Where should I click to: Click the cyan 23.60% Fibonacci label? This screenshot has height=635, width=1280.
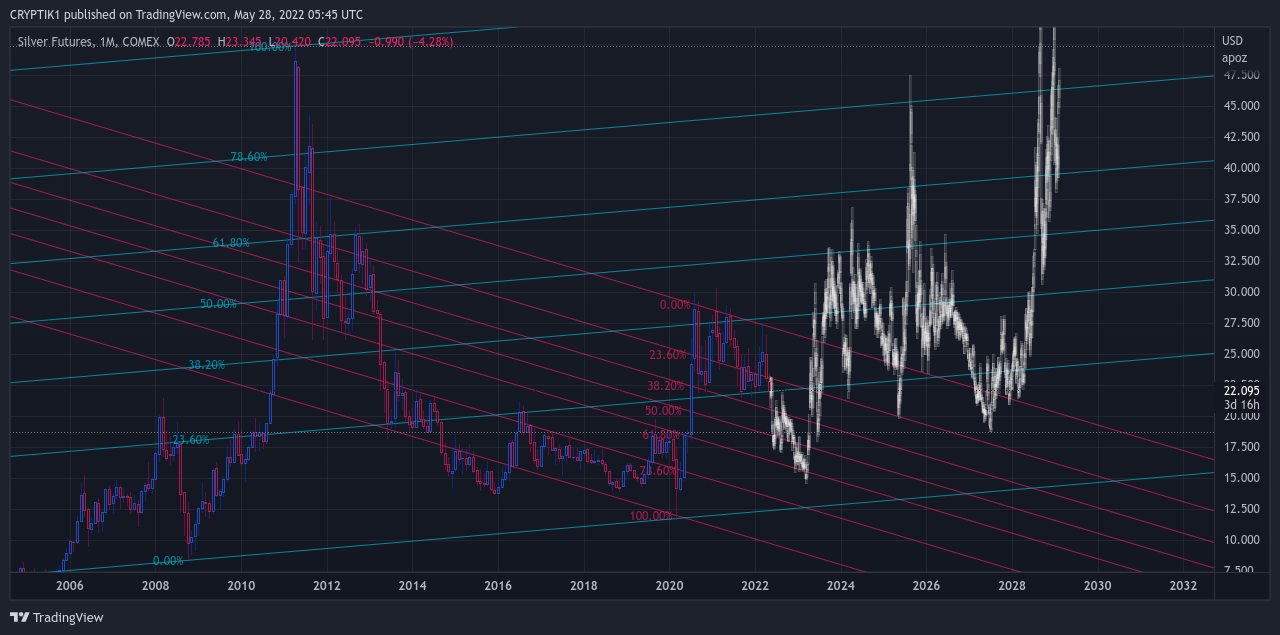coord(191,440)
